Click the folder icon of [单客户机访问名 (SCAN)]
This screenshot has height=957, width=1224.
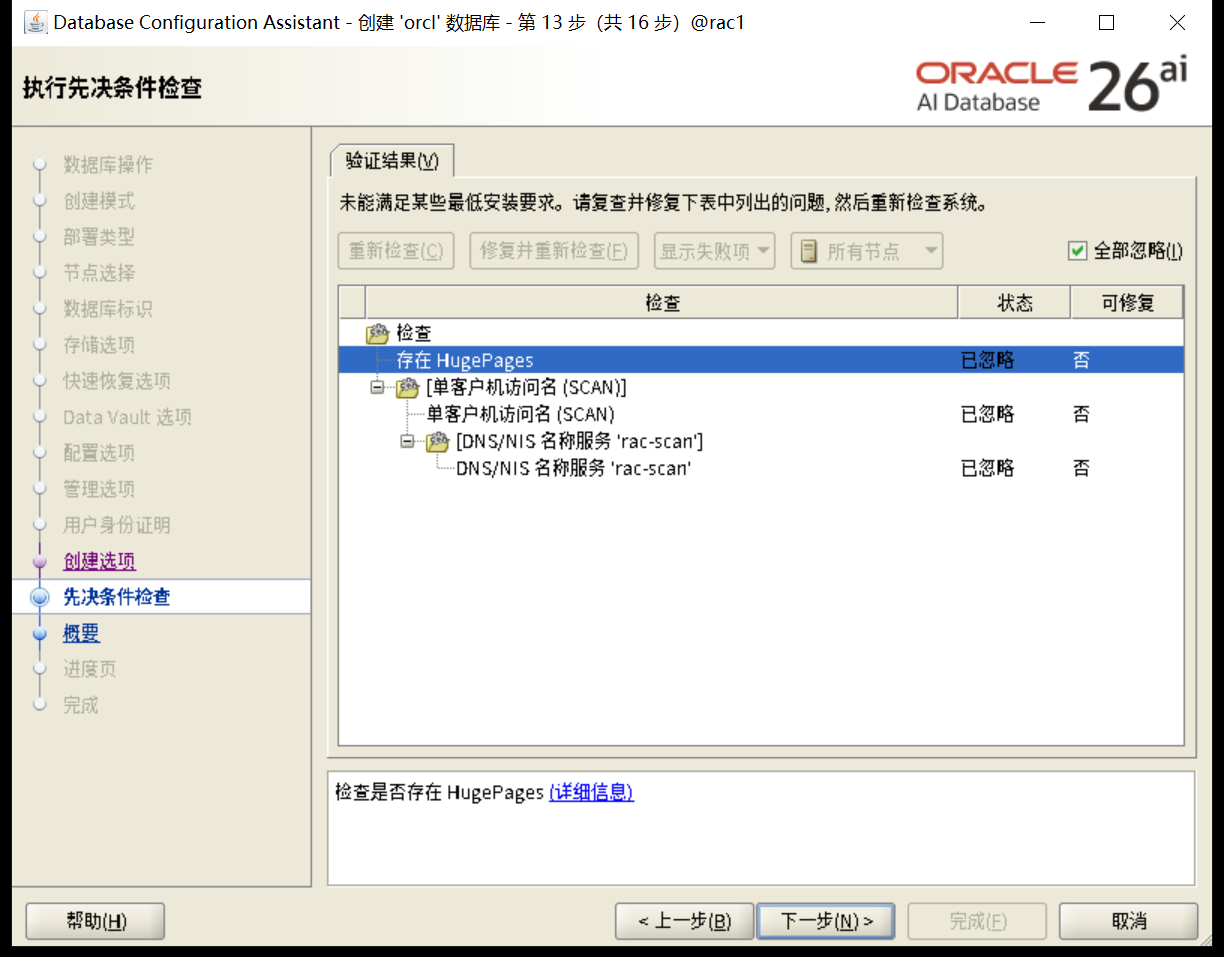point(408,387)
